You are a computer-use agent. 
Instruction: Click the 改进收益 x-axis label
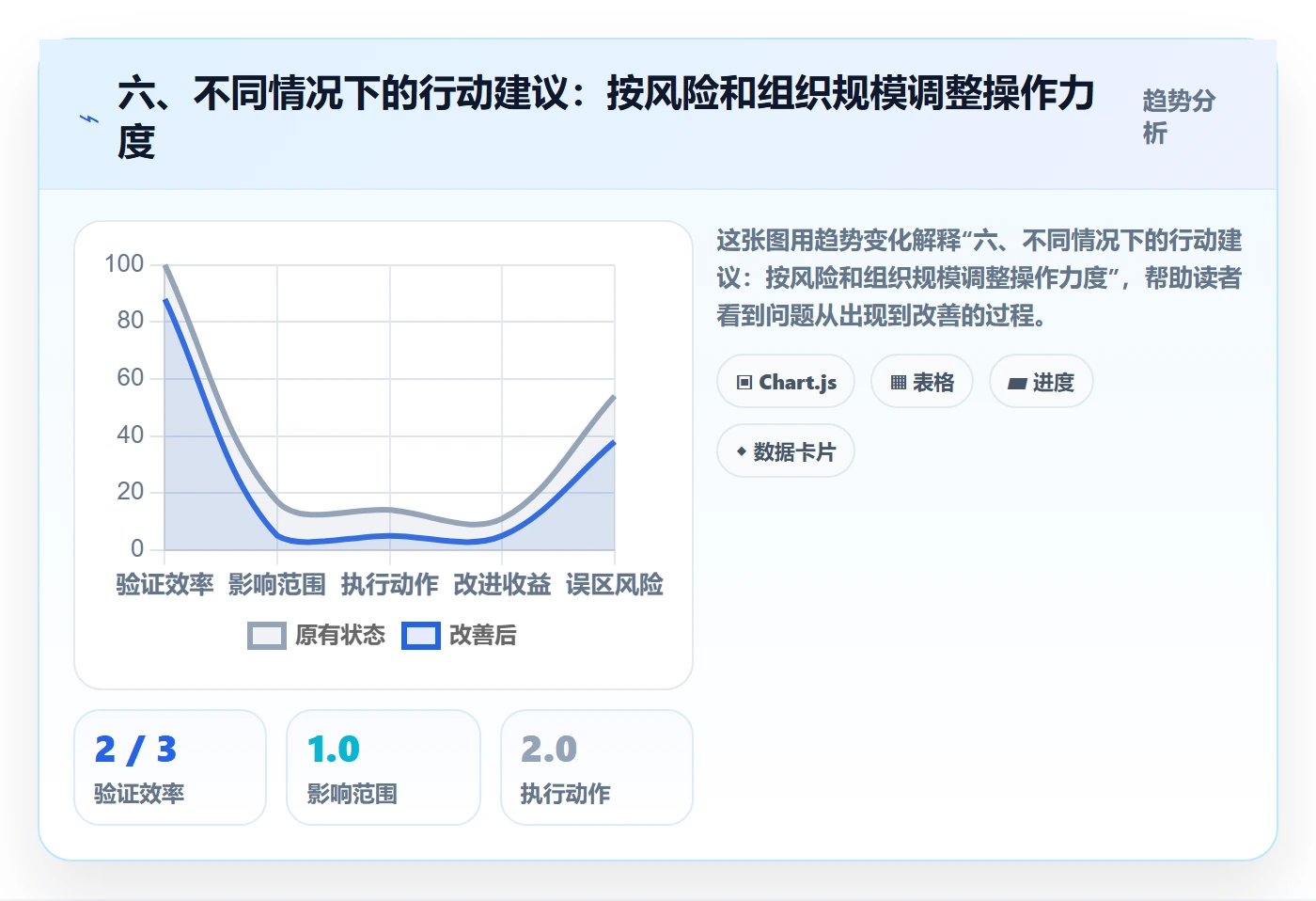point(502,584)
